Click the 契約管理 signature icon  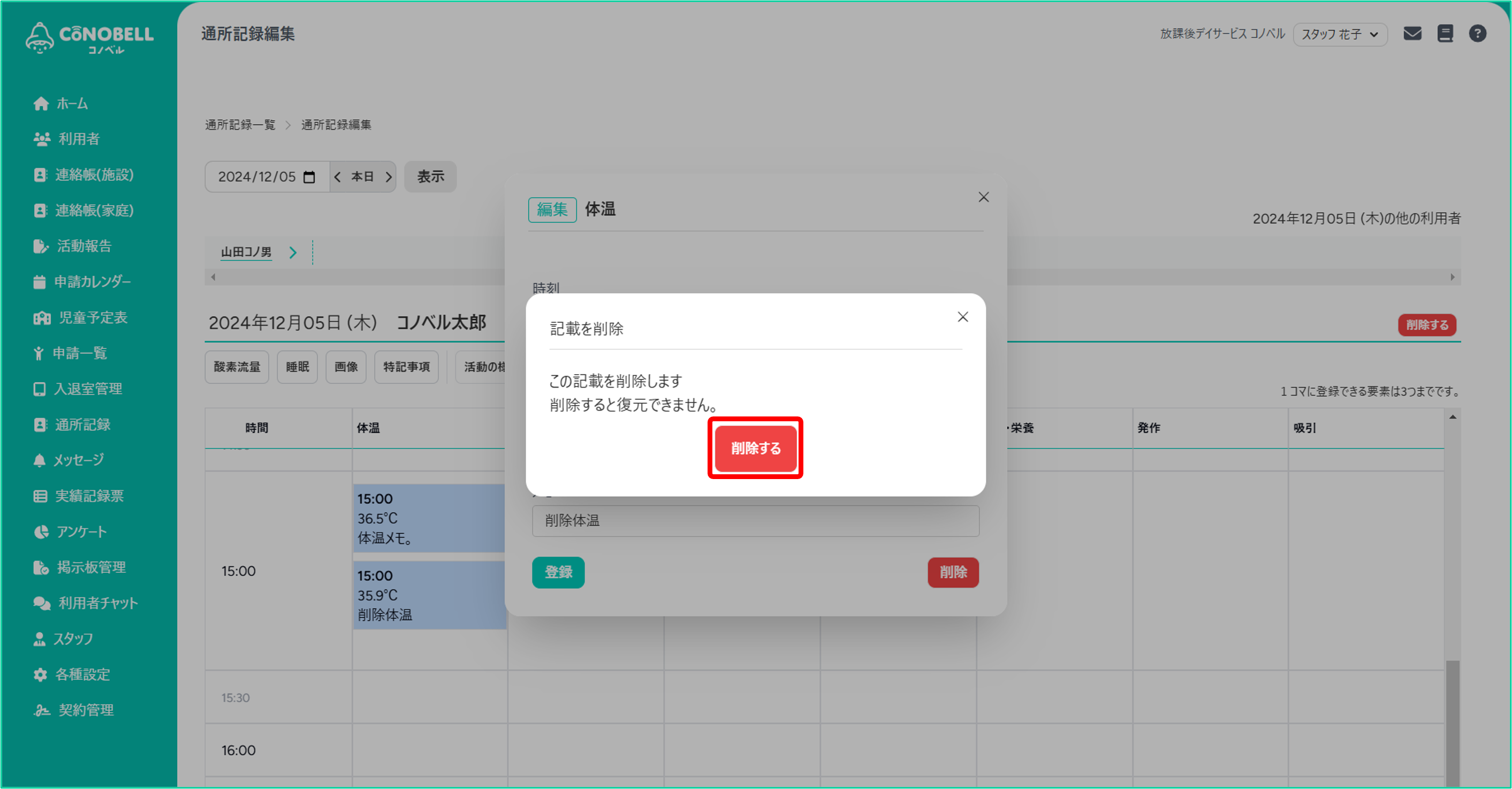pyautogui.click(x=42, y=710)
